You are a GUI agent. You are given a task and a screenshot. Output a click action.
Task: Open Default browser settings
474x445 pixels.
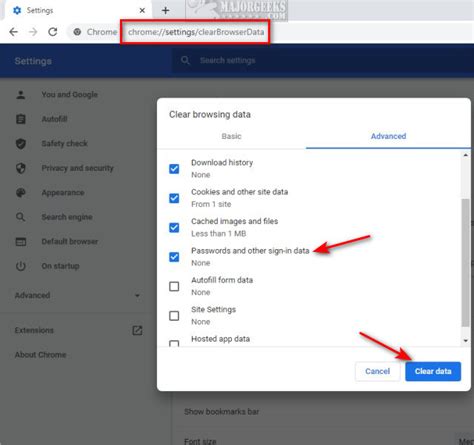(x=70, y=242)
